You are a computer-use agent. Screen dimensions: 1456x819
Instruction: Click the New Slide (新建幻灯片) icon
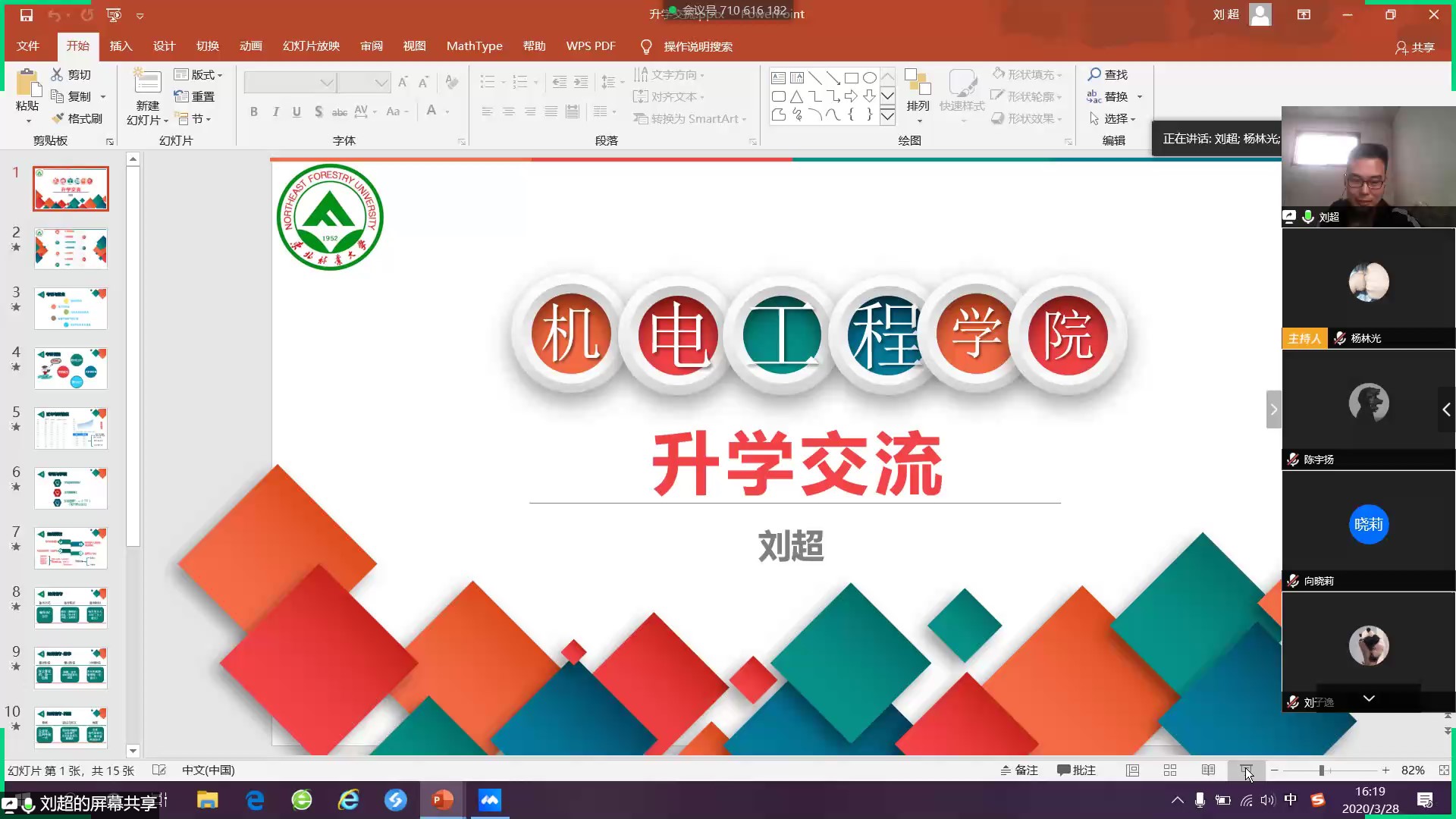click(147, 83)
